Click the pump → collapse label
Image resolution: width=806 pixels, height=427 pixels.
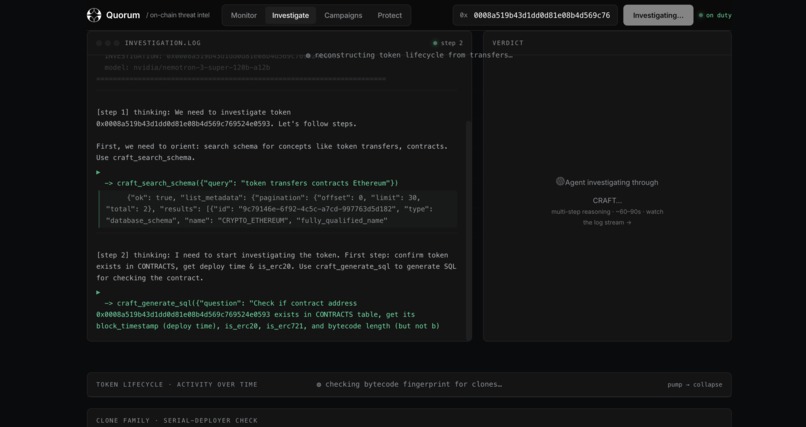tap(694, 384)
